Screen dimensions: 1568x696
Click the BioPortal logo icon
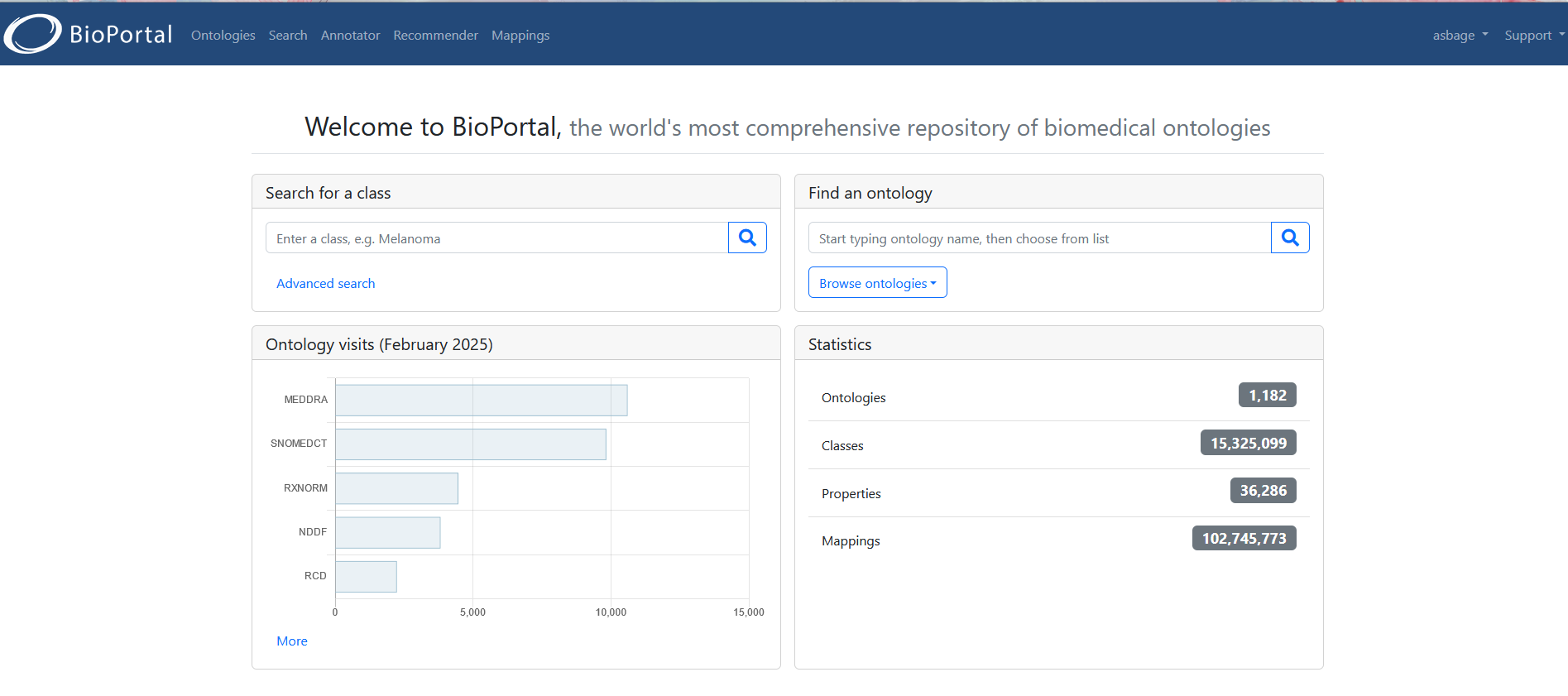tap(33, 34)
